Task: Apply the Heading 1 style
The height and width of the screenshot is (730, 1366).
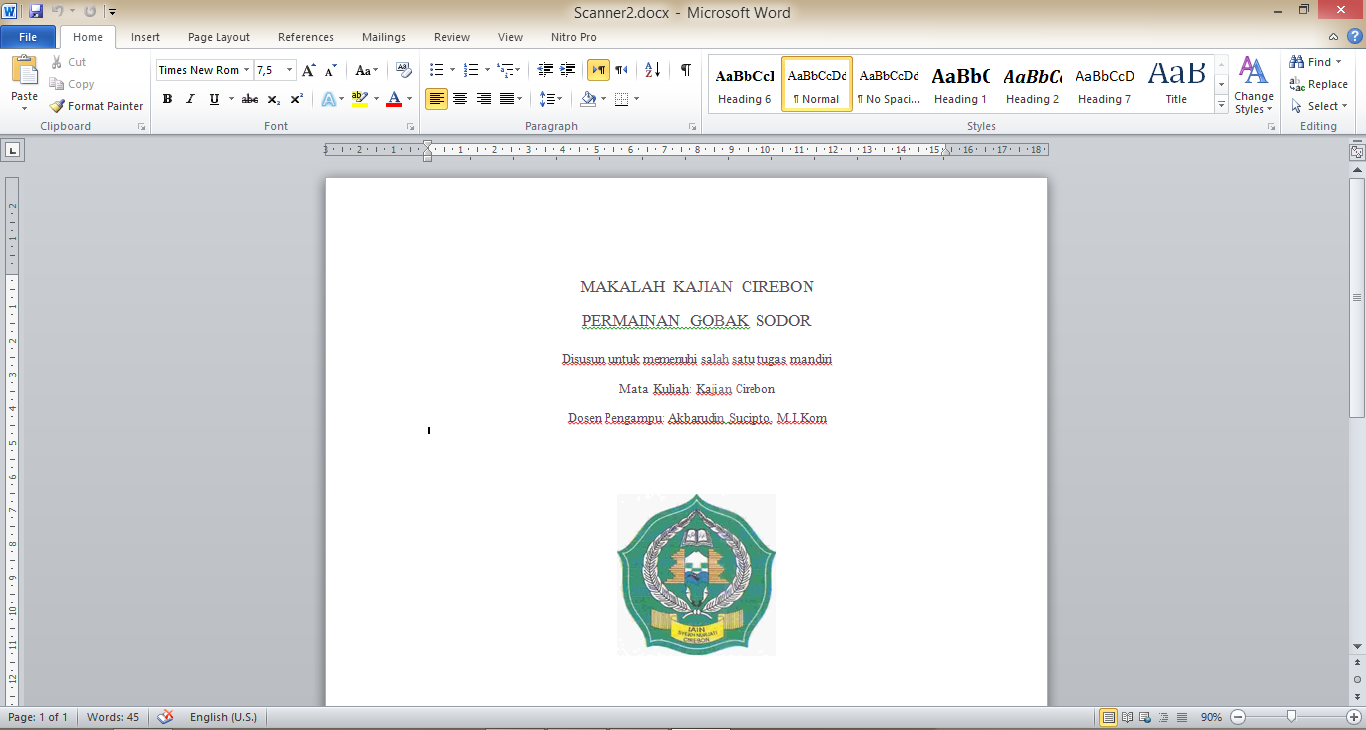Action: (960, 85)
